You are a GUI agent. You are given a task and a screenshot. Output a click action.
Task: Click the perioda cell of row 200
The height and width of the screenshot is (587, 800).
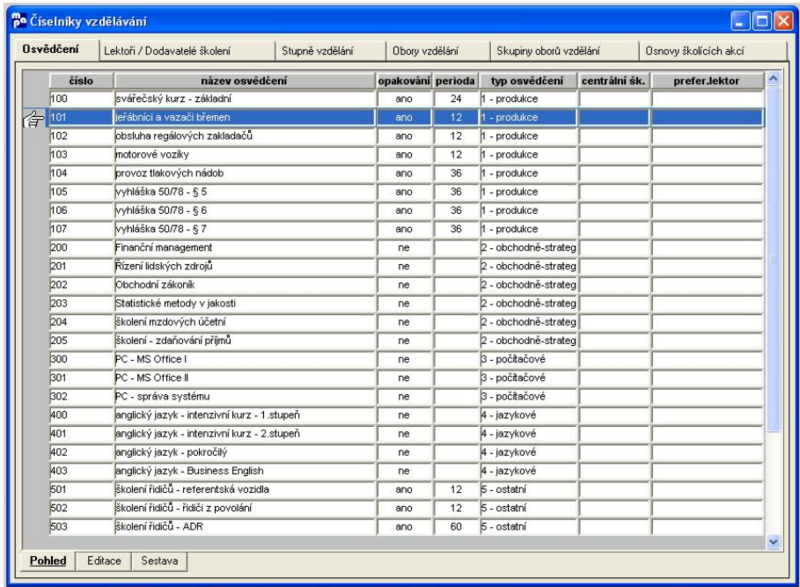(456, 248)
